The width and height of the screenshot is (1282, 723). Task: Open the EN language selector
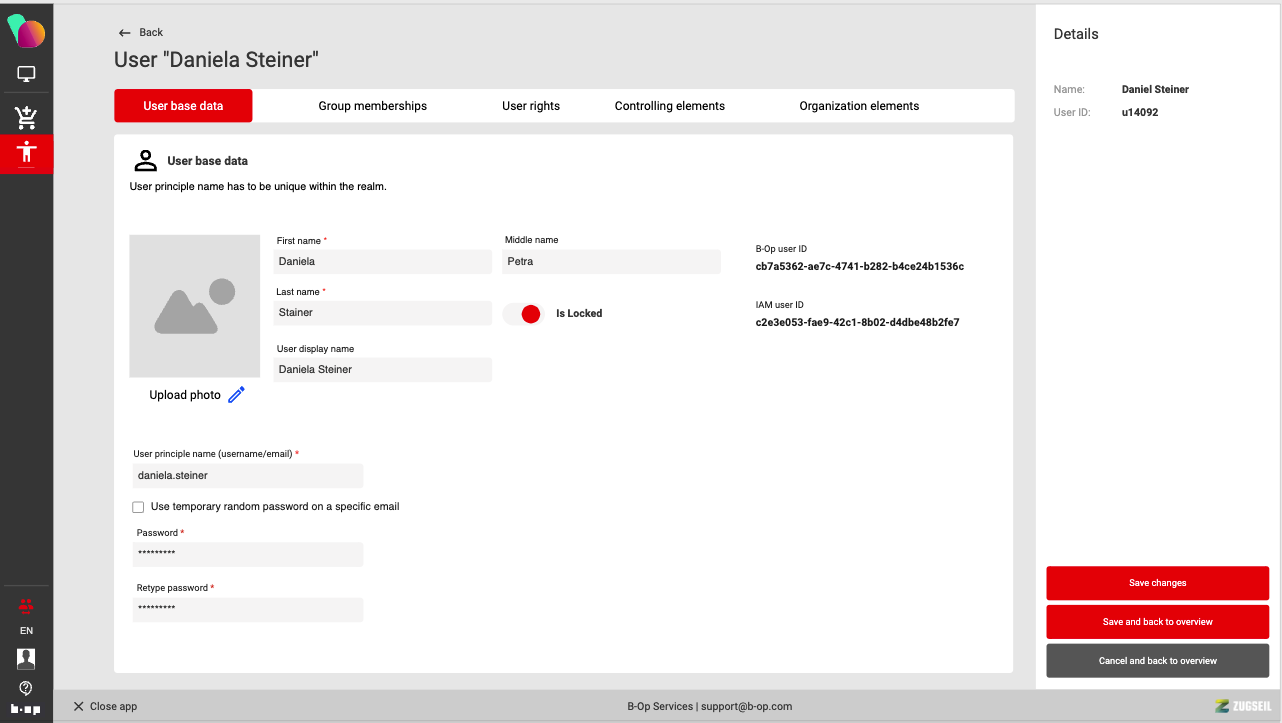pos(26,631)
